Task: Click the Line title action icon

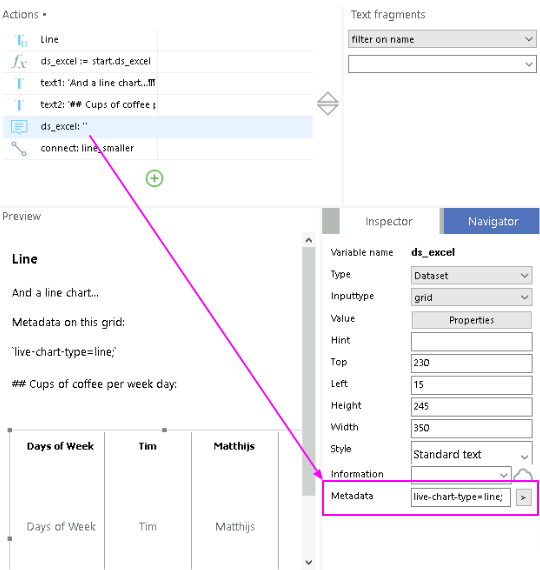Action: 20,40
